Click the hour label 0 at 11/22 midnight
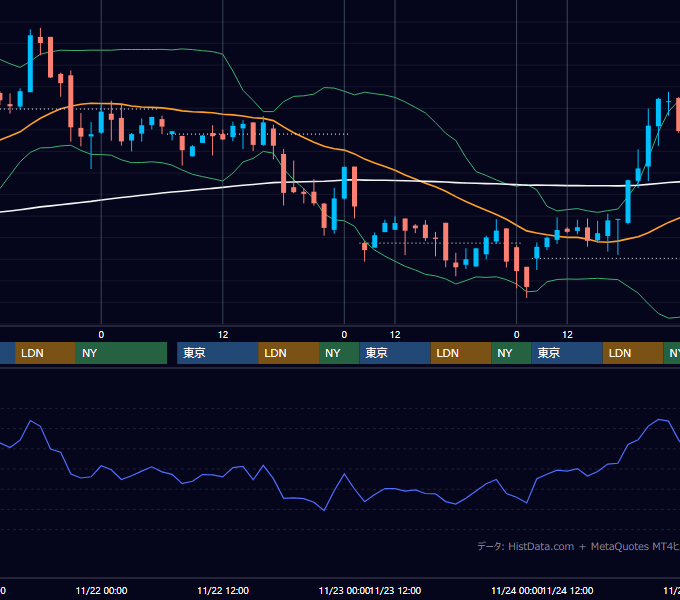Image resolution: width=680 pixels, height=600 pixels. tap(101, 335)
